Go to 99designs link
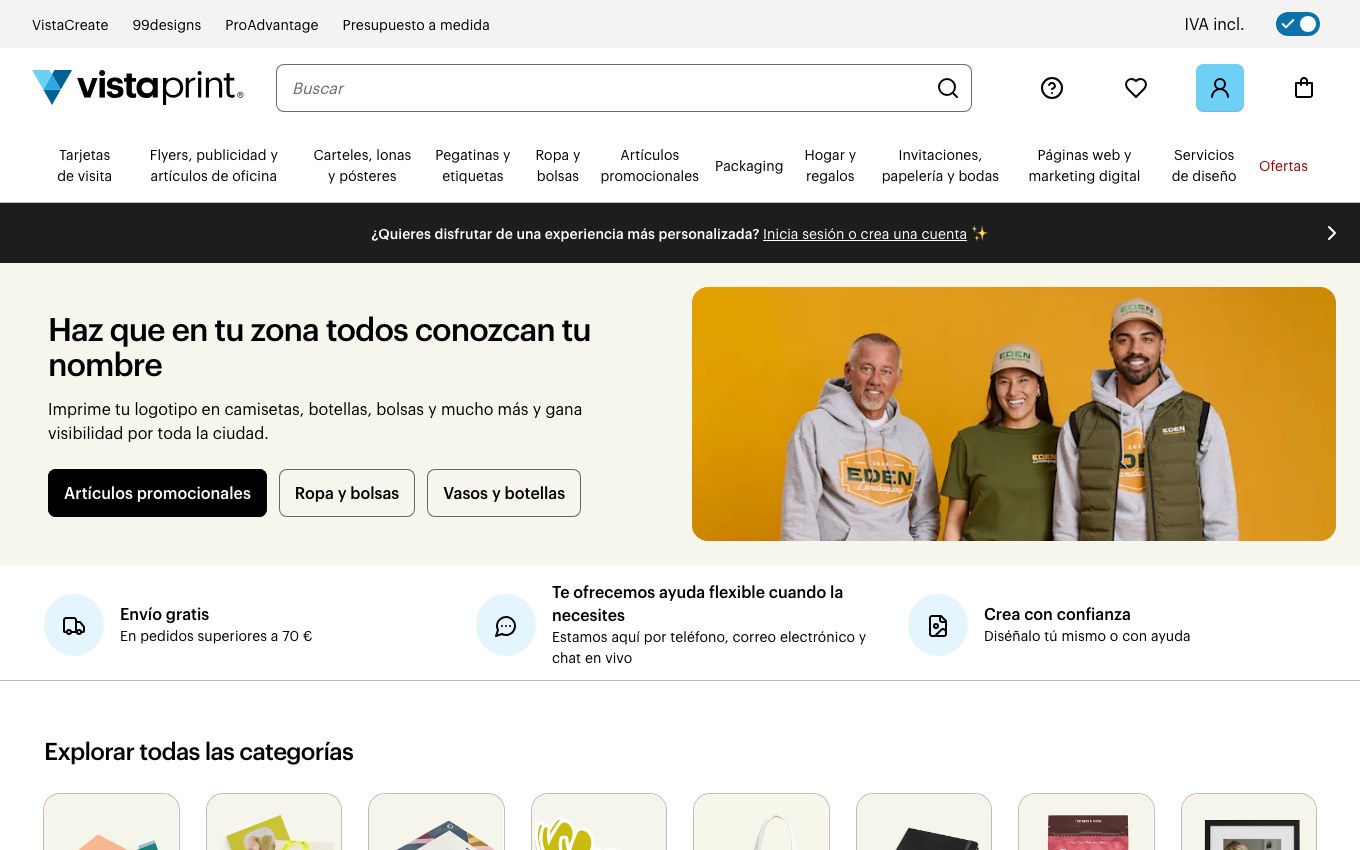 pos(167,25)
